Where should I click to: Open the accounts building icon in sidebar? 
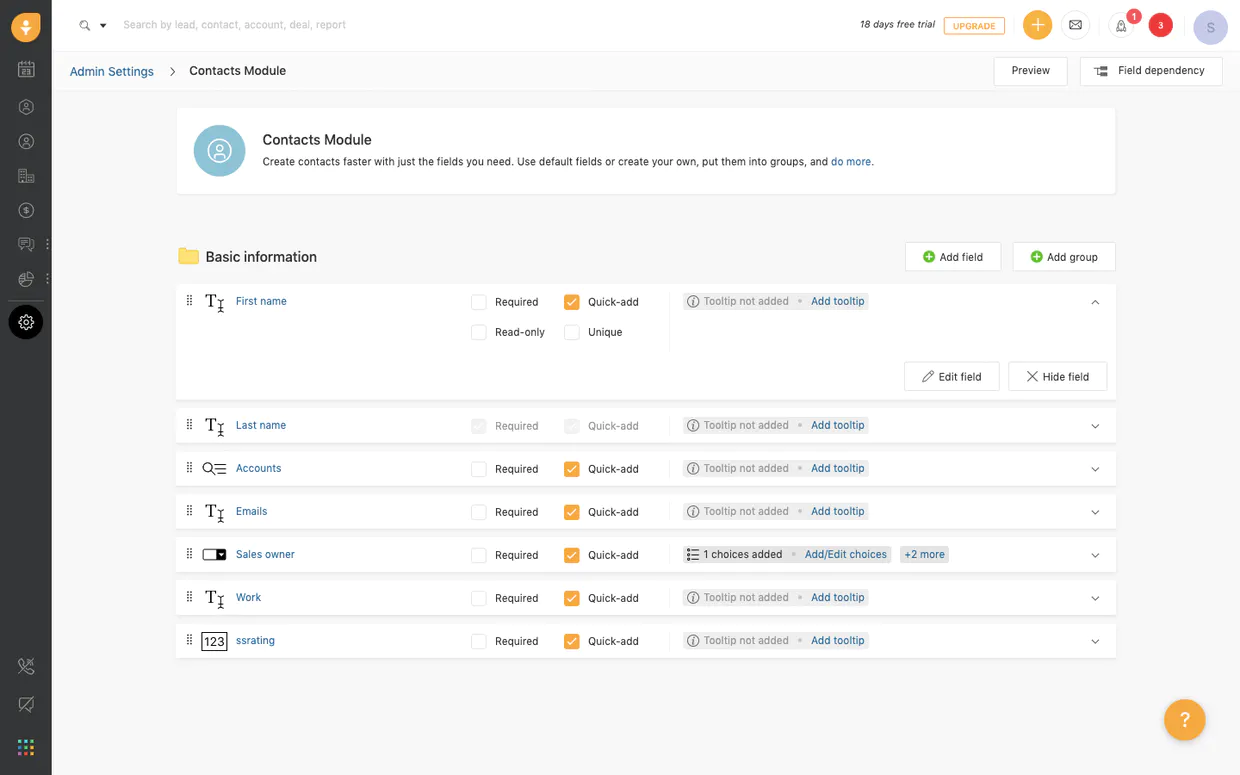click(26, 176)
